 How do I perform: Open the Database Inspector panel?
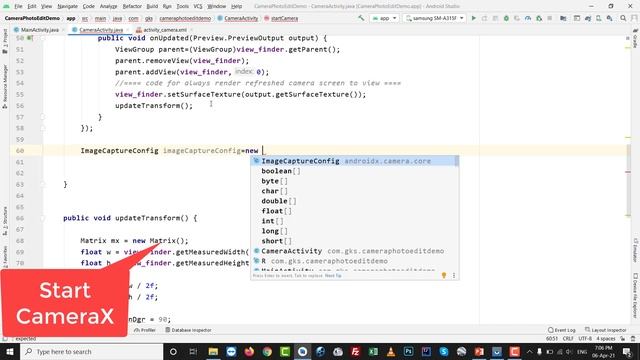click(188, 330)
